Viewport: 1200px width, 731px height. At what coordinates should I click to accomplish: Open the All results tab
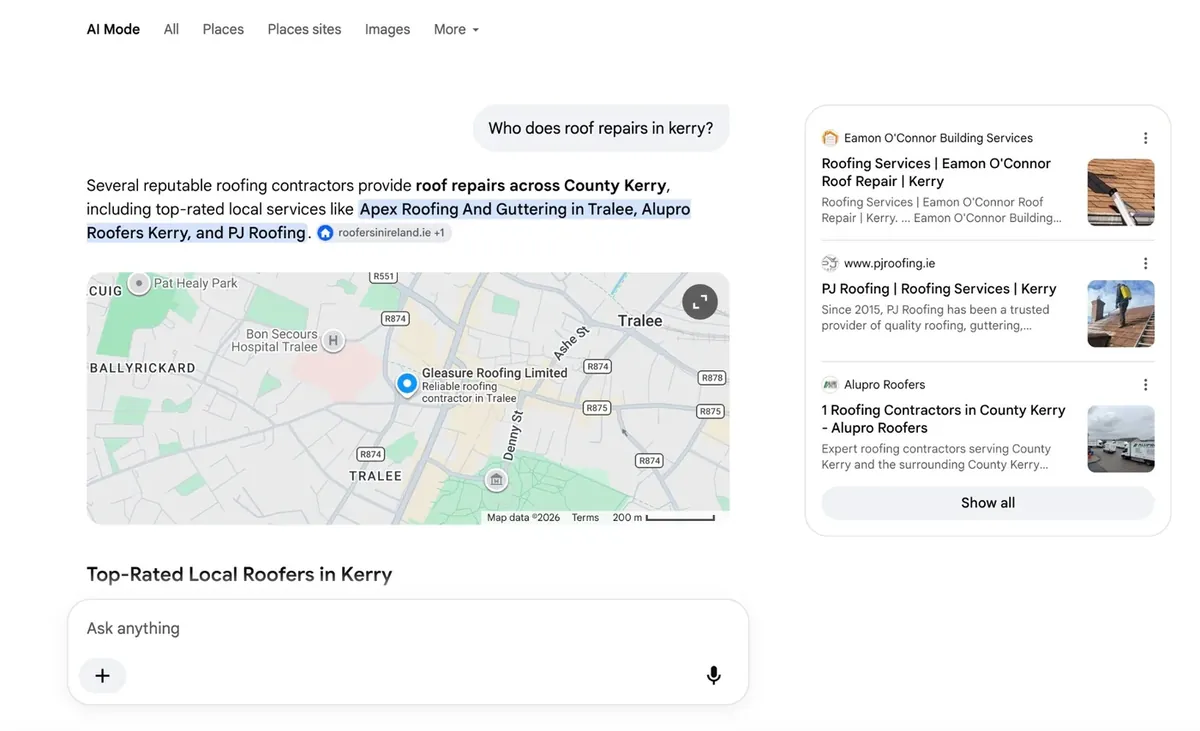[171, 29]
